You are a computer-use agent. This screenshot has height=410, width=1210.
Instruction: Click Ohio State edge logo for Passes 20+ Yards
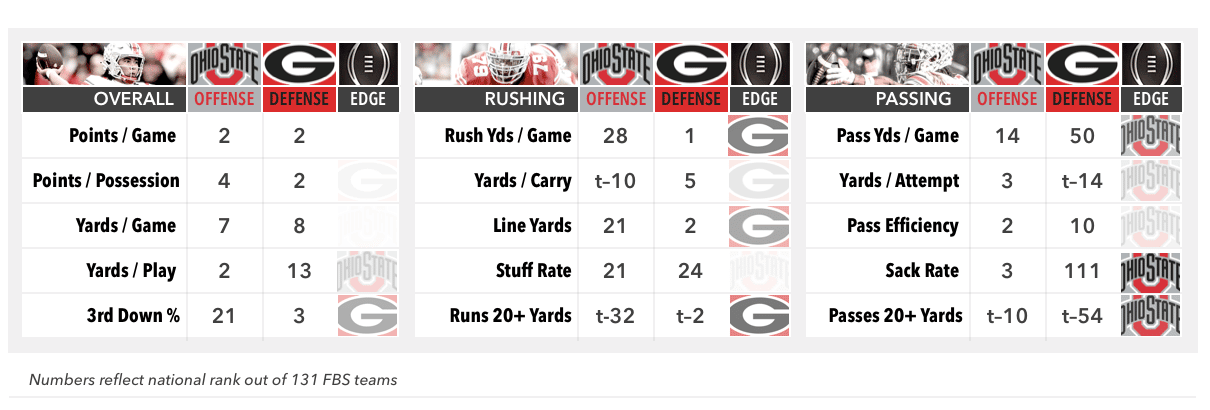(1151, 315)
